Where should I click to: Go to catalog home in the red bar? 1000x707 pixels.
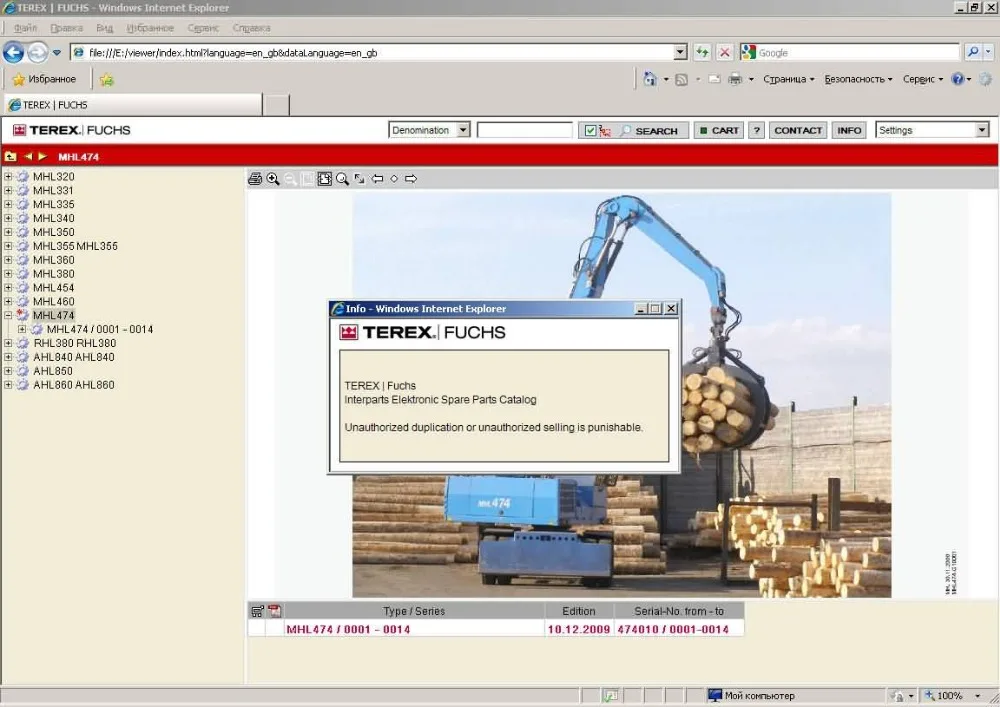(x=10, y=156)
